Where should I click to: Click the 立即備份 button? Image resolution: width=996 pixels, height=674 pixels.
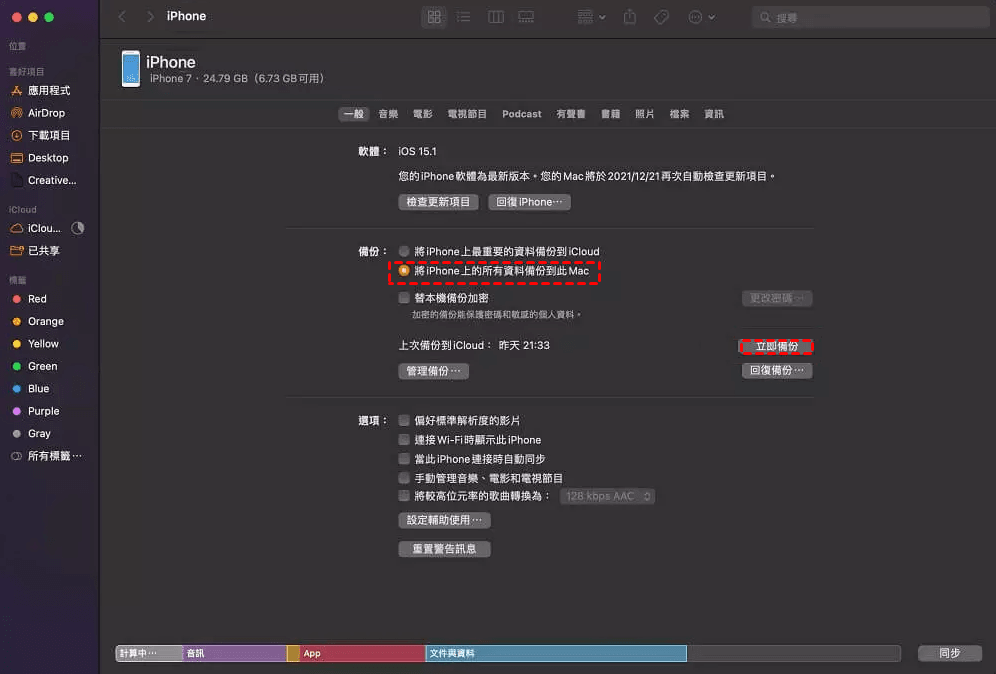click(776, 346)
